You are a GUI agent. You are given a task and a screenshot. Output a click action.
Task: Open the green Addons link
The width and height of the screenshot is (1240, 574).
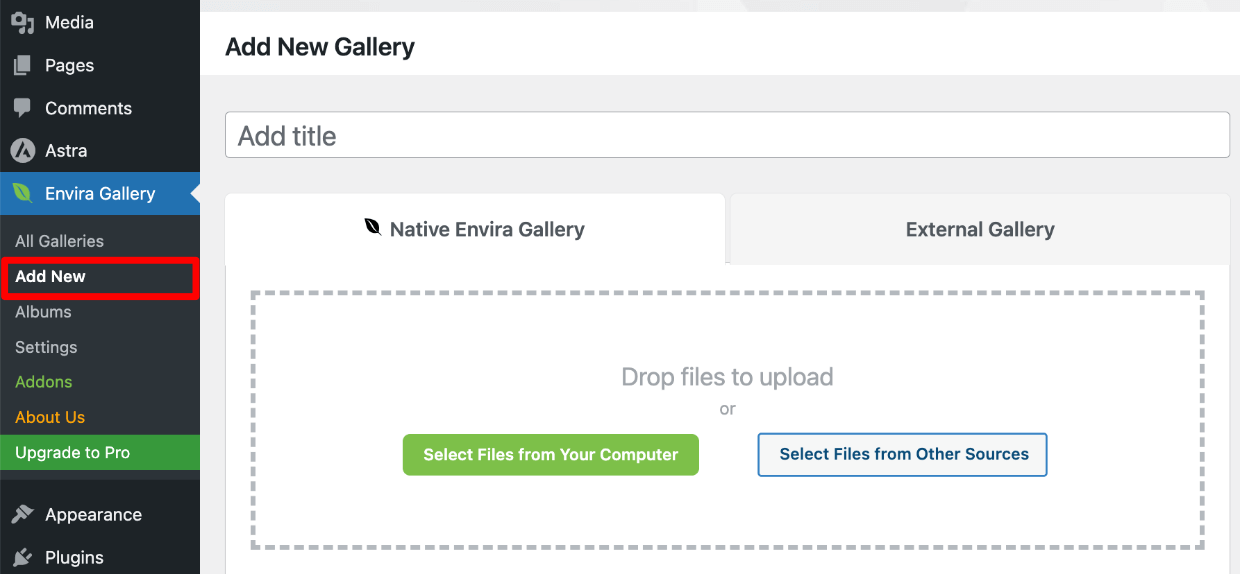point(44,382)
